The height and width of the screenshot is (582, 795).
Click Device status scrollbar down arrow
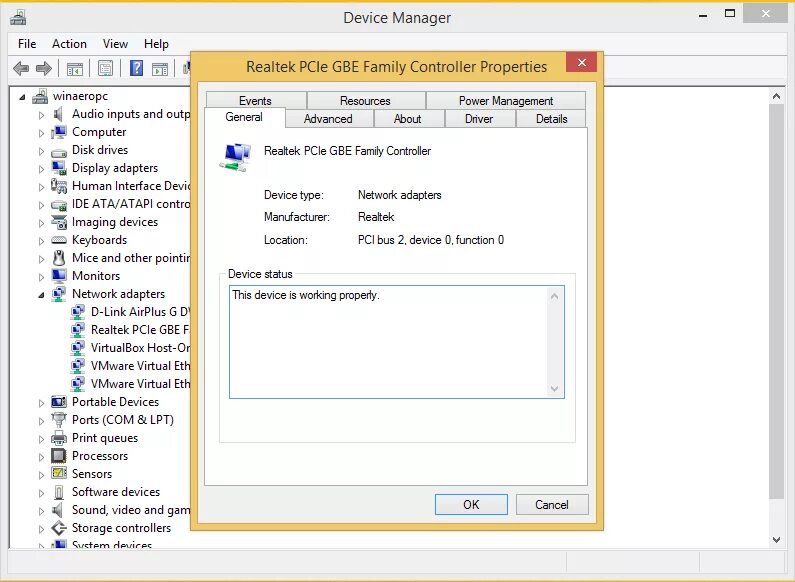[x=554, y=389]
